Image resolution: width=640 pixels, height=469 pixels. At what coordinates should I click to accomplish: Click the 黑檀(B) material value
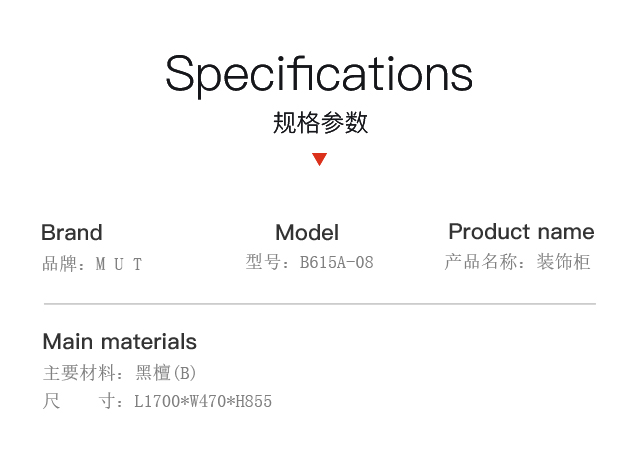pyautogui.click(x=166, y=373)
